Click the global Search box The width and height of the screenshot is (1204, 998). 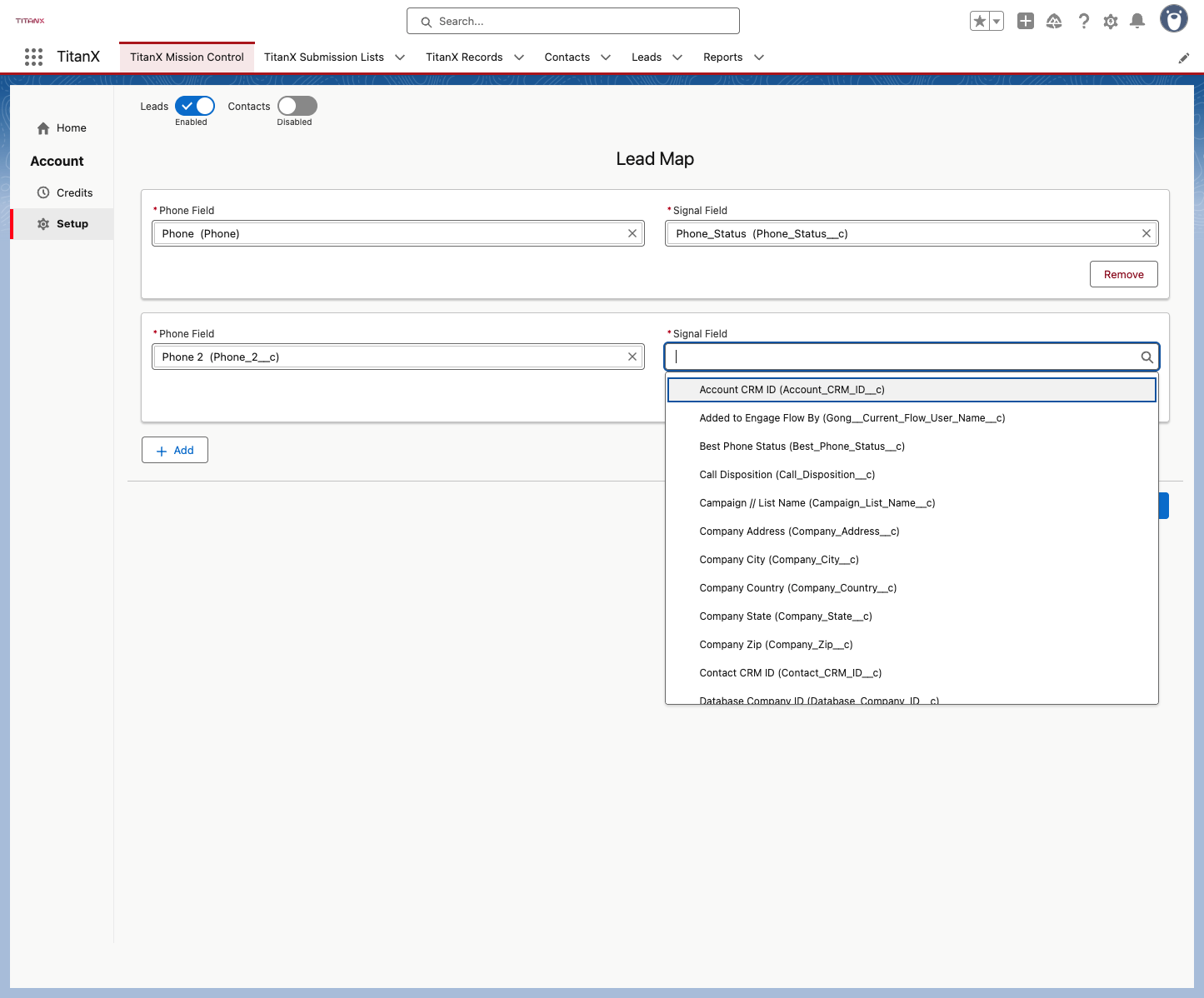(573, 21)
